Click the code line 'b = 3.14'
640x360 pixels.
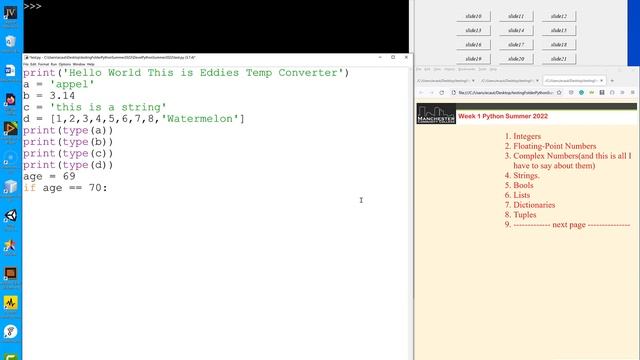click(49, 96)
